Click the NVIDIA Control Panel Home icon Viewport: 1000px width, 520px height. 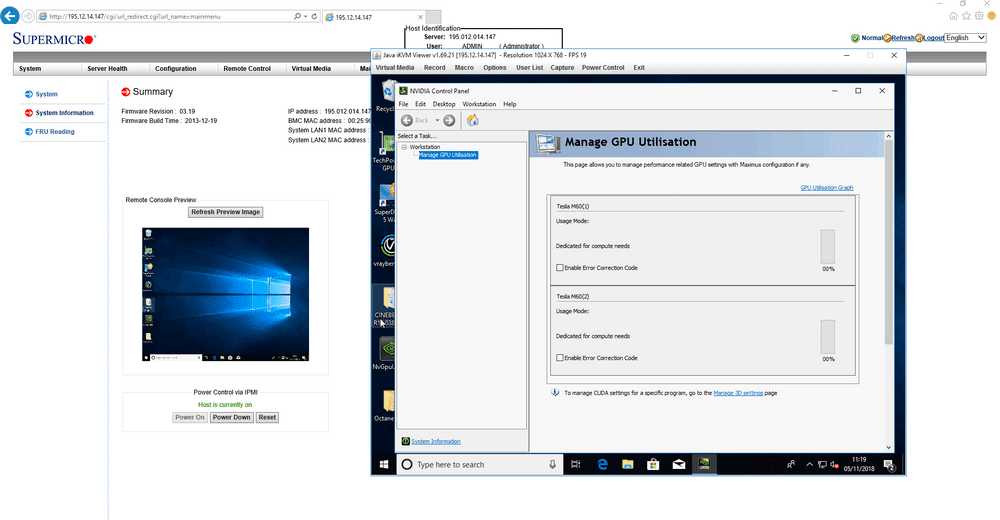coord(473,120)
